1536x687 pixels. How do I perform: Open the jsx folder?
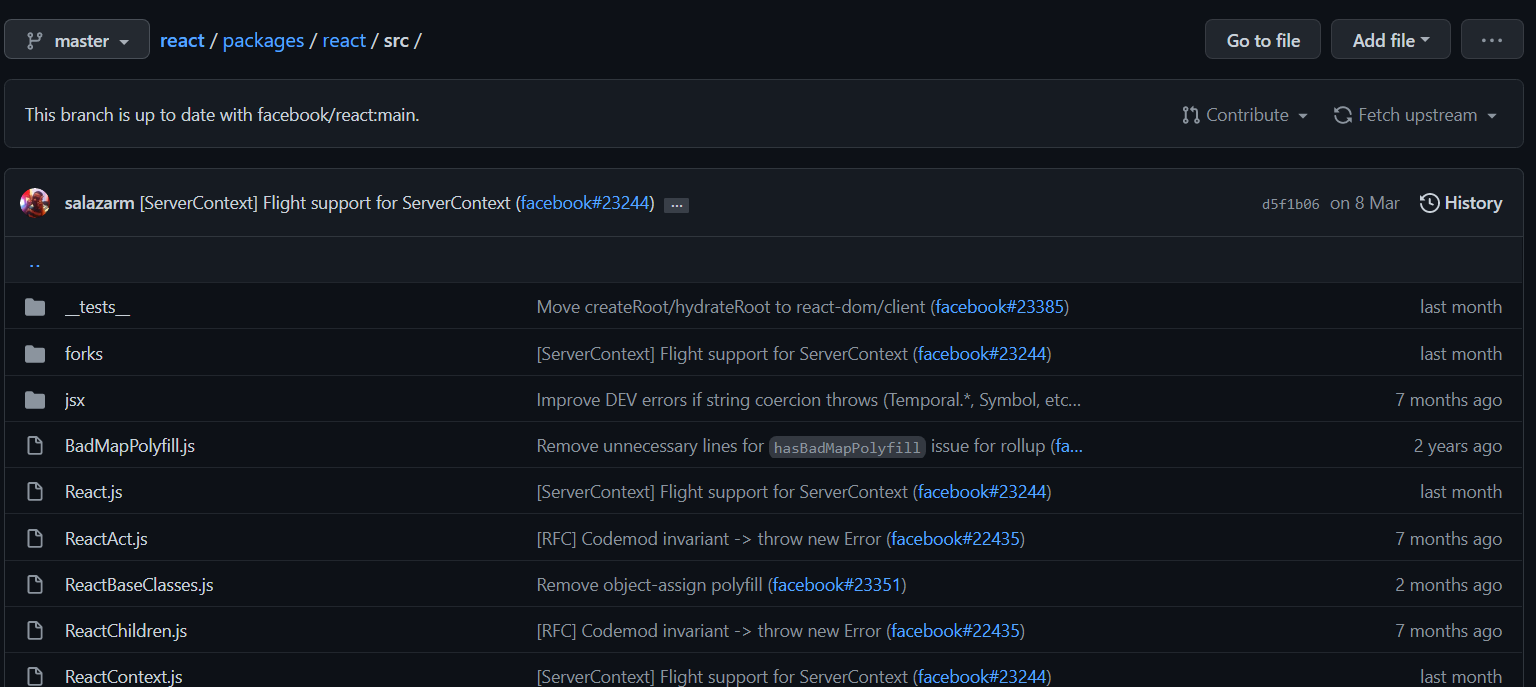point(75,400)
